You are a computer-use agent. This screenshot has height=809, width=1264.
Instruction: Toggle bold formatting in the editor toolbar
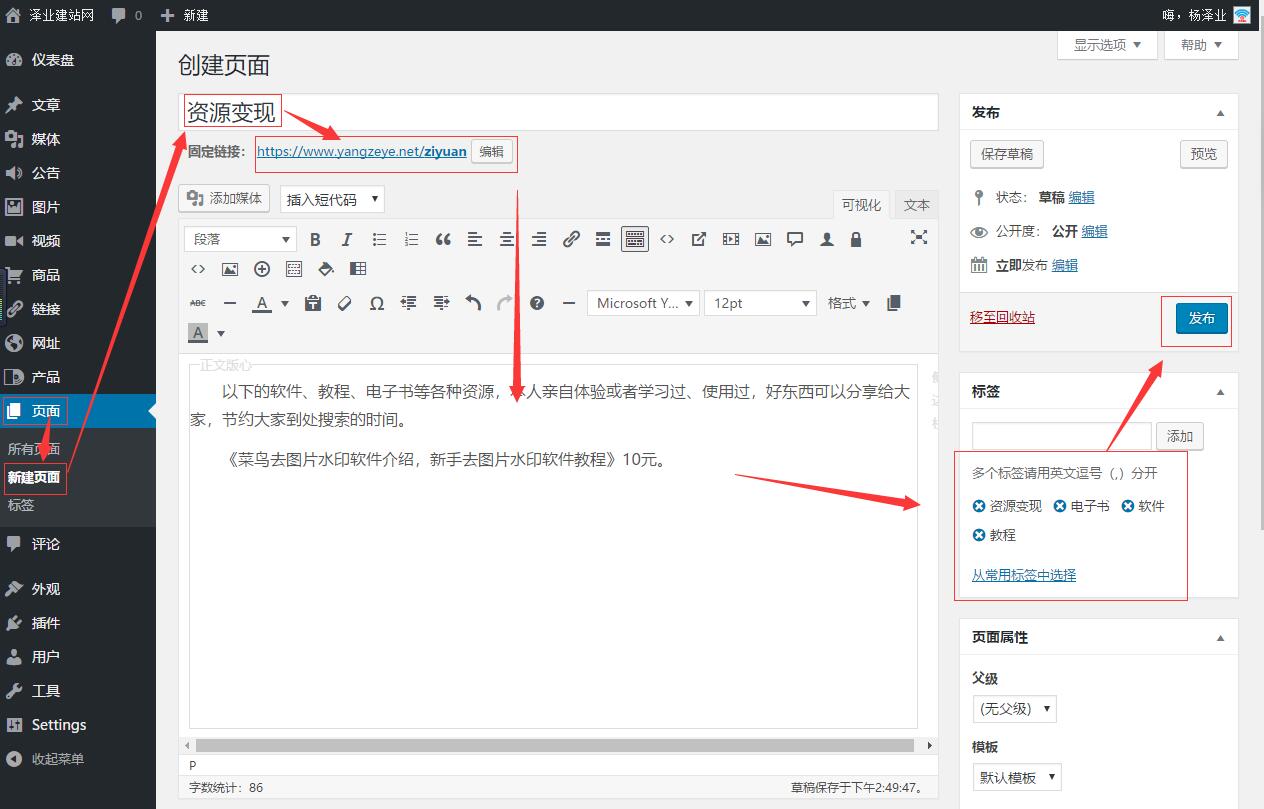click(x=315, y=239)
